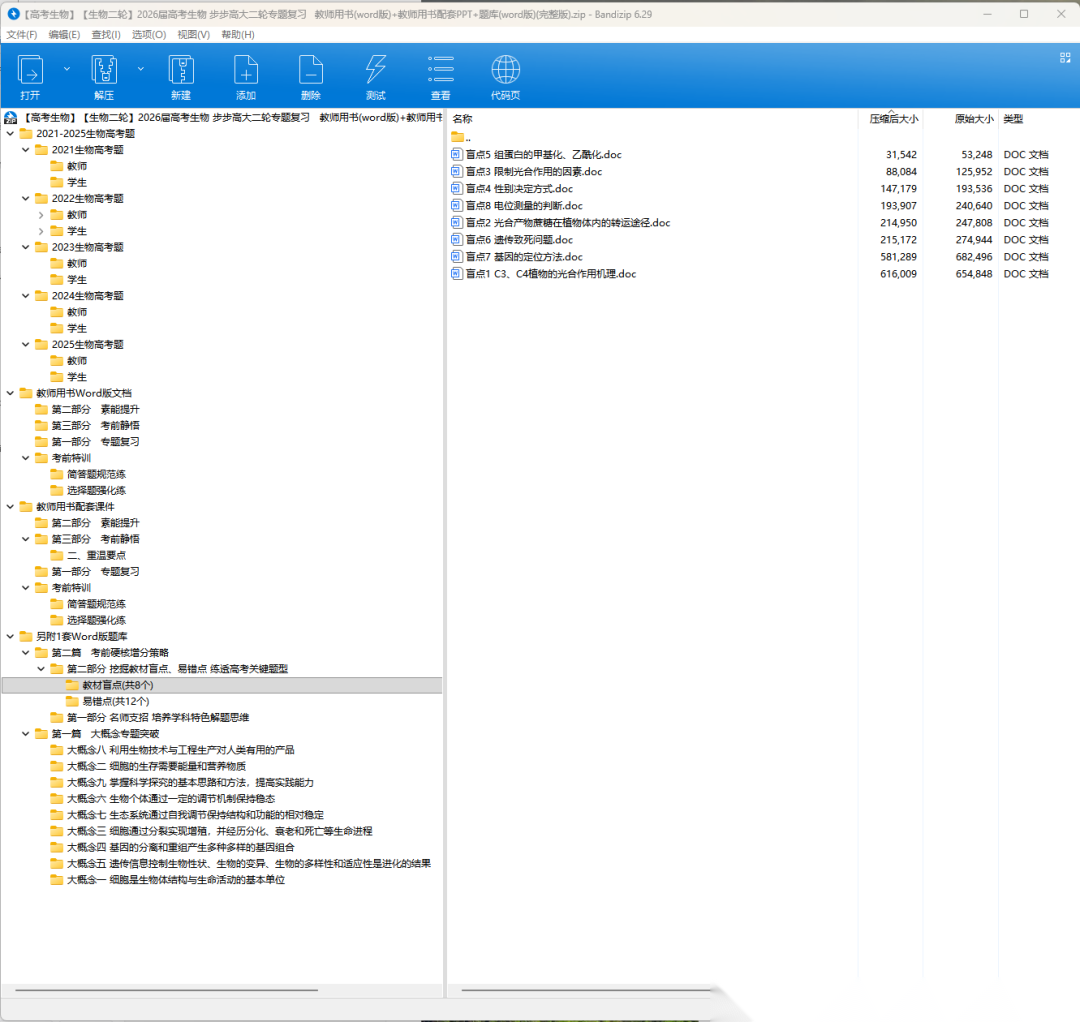
Task: Sort by the 压缩后大小 column header
Action: click(893, 119)
